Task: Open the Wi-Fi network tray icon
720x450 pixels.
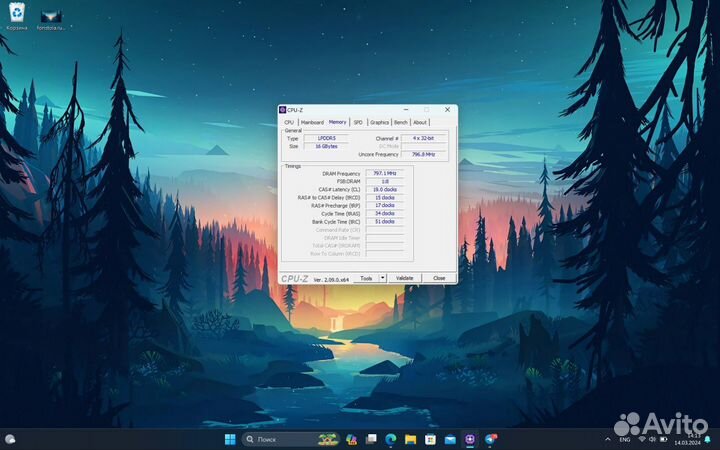Action: (x=642, y=440)
